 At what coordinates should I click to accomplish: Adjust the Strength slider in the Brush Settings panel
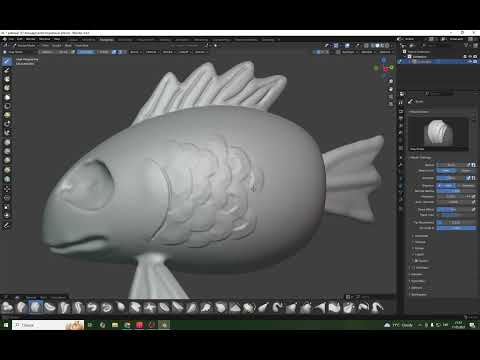[452, 178]
